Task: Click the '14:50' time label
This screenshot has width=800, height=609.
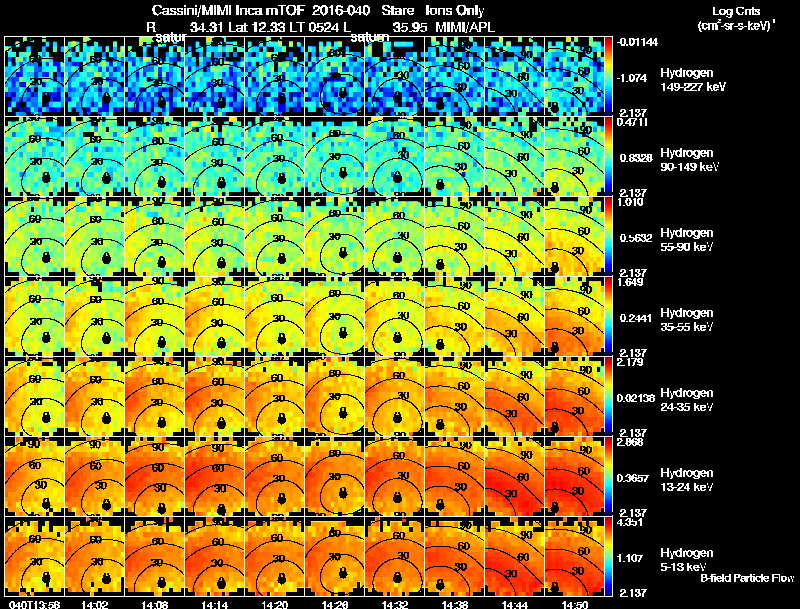Action: pyautogui.click(x=575, y=605)
